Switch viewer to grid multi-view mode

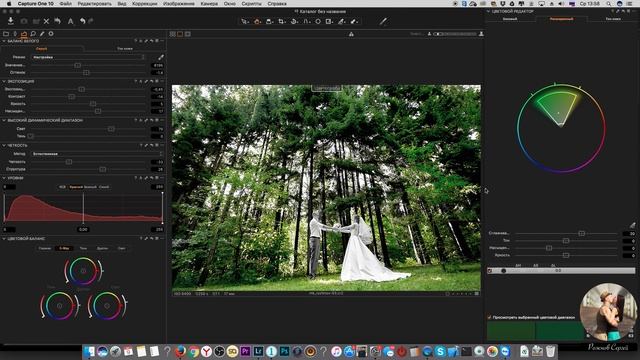point(173,34)
